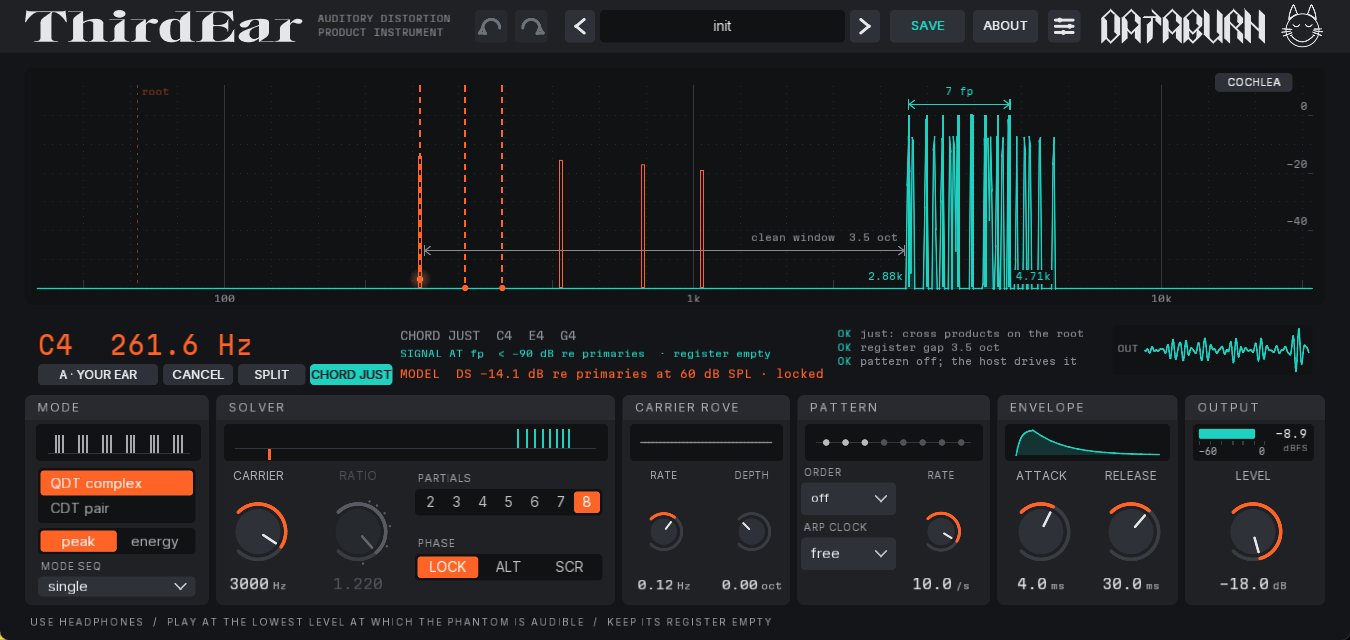Viewport: 1350px width, 640px height.
Task: Go to next preset with right chevron
Action: pos(865,26)
